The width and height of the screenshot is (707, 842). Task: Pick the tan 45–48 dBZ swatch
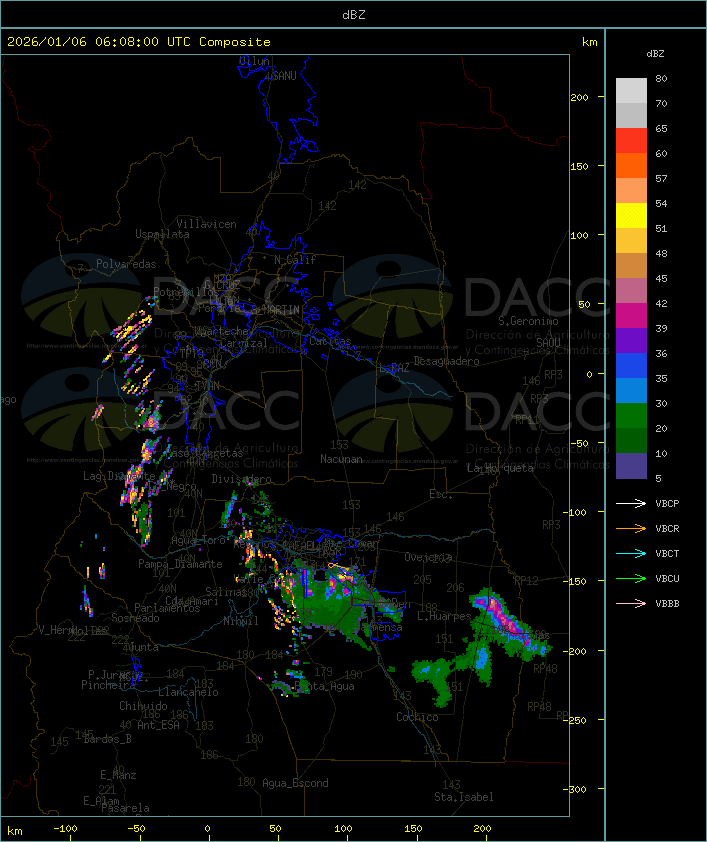coord(631,265)
